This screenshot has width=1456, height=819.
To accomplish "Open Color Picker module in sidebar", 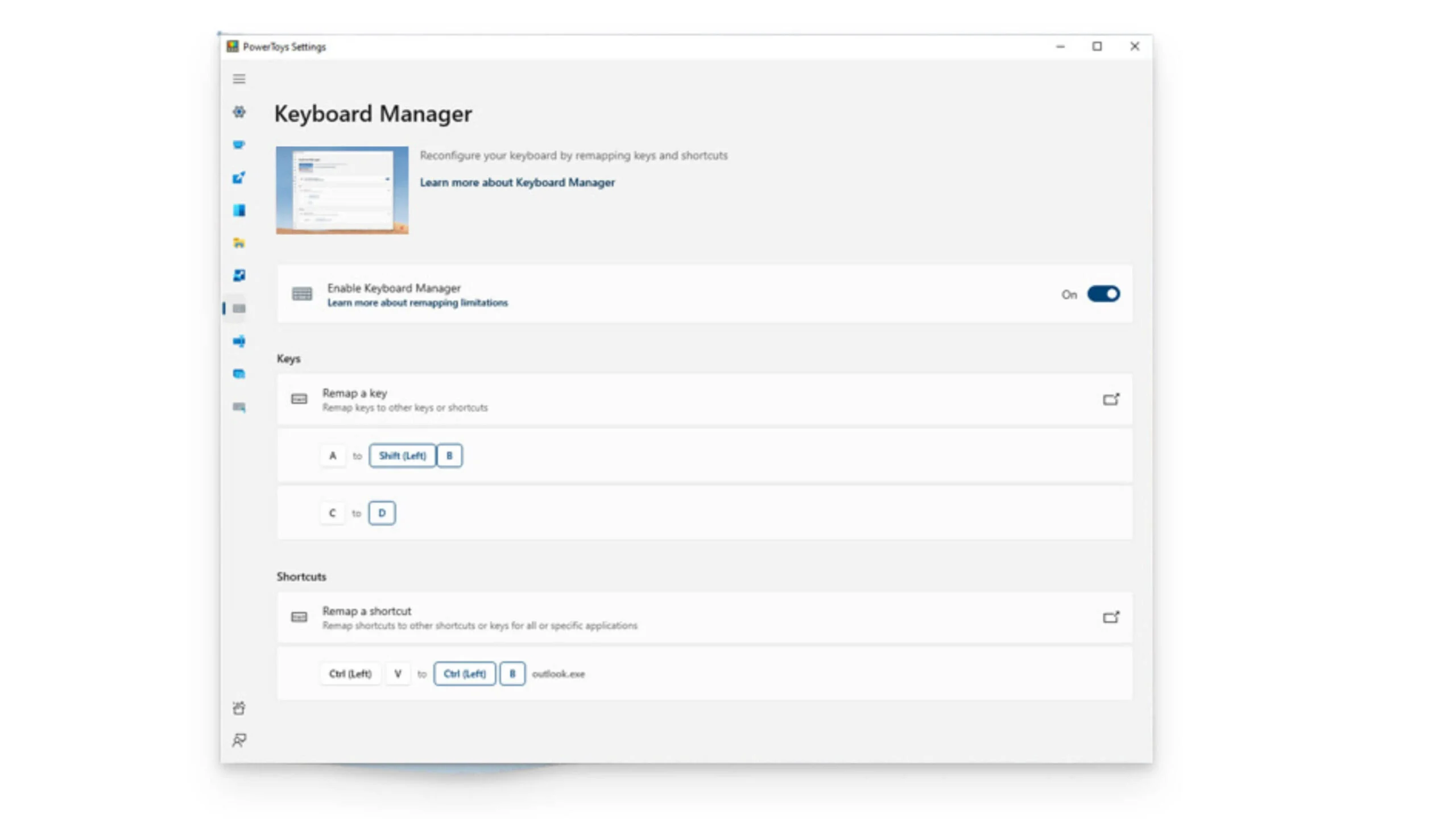I will (239, 177).
